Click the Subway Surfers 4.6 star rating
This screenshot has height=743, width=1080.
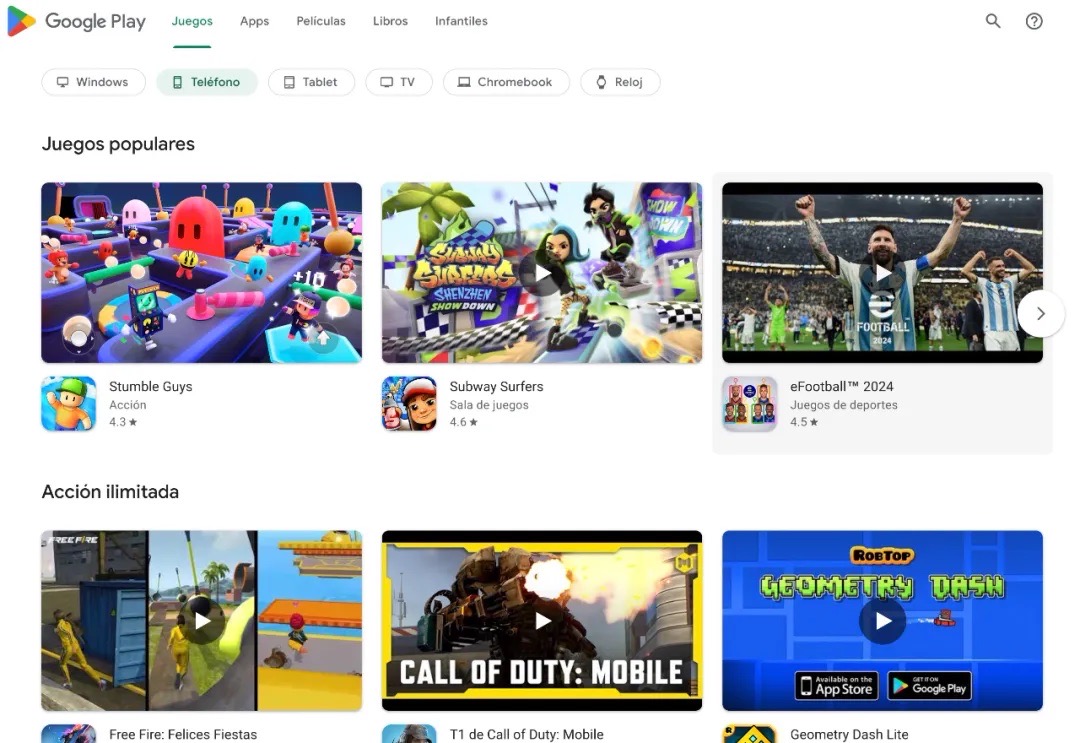[464, 422]
